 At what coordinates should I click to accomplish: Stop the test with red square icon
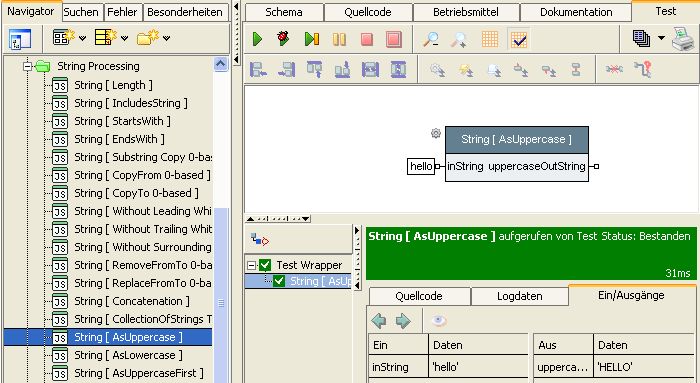367,39
